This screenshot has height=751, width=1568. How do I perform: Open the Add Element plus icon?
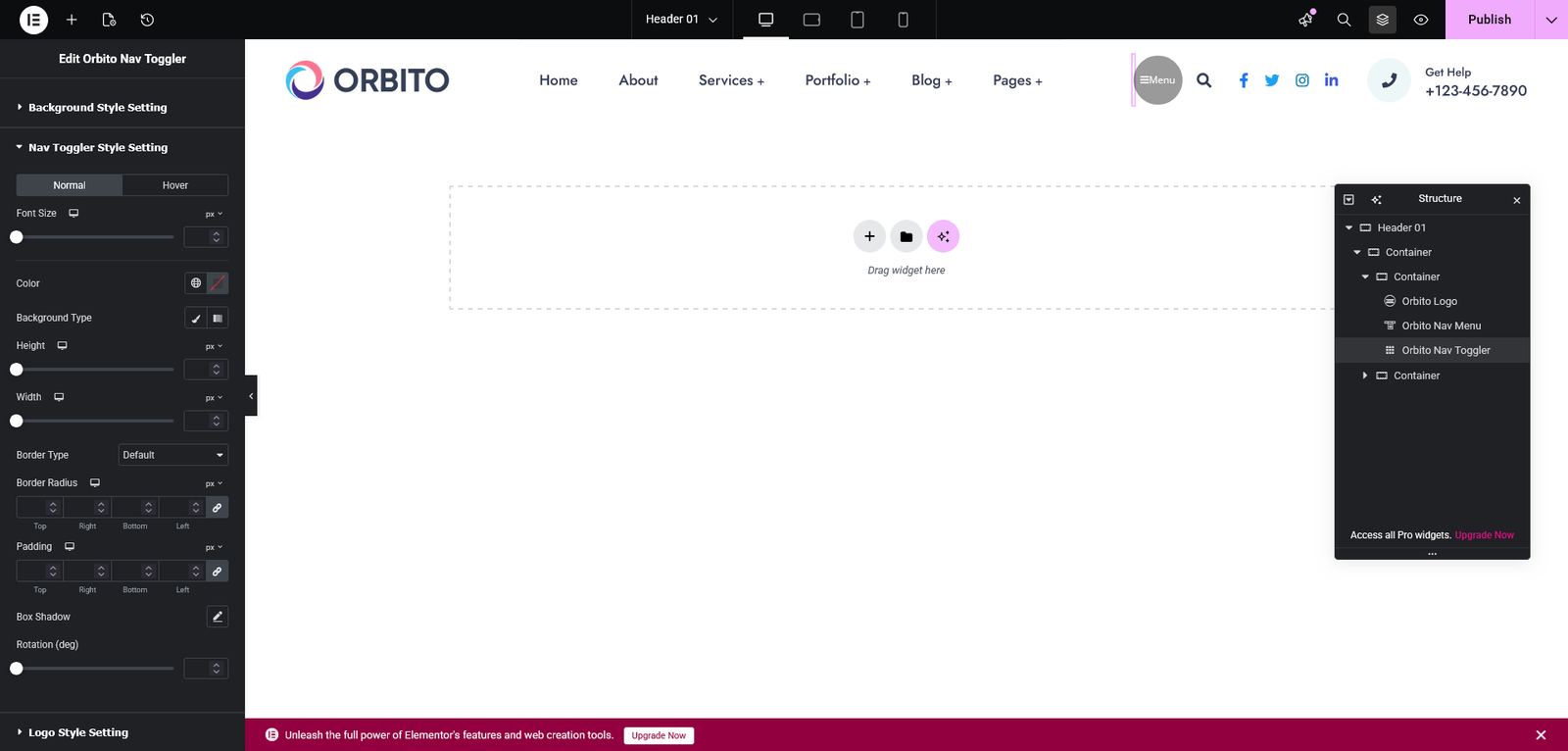72,20
